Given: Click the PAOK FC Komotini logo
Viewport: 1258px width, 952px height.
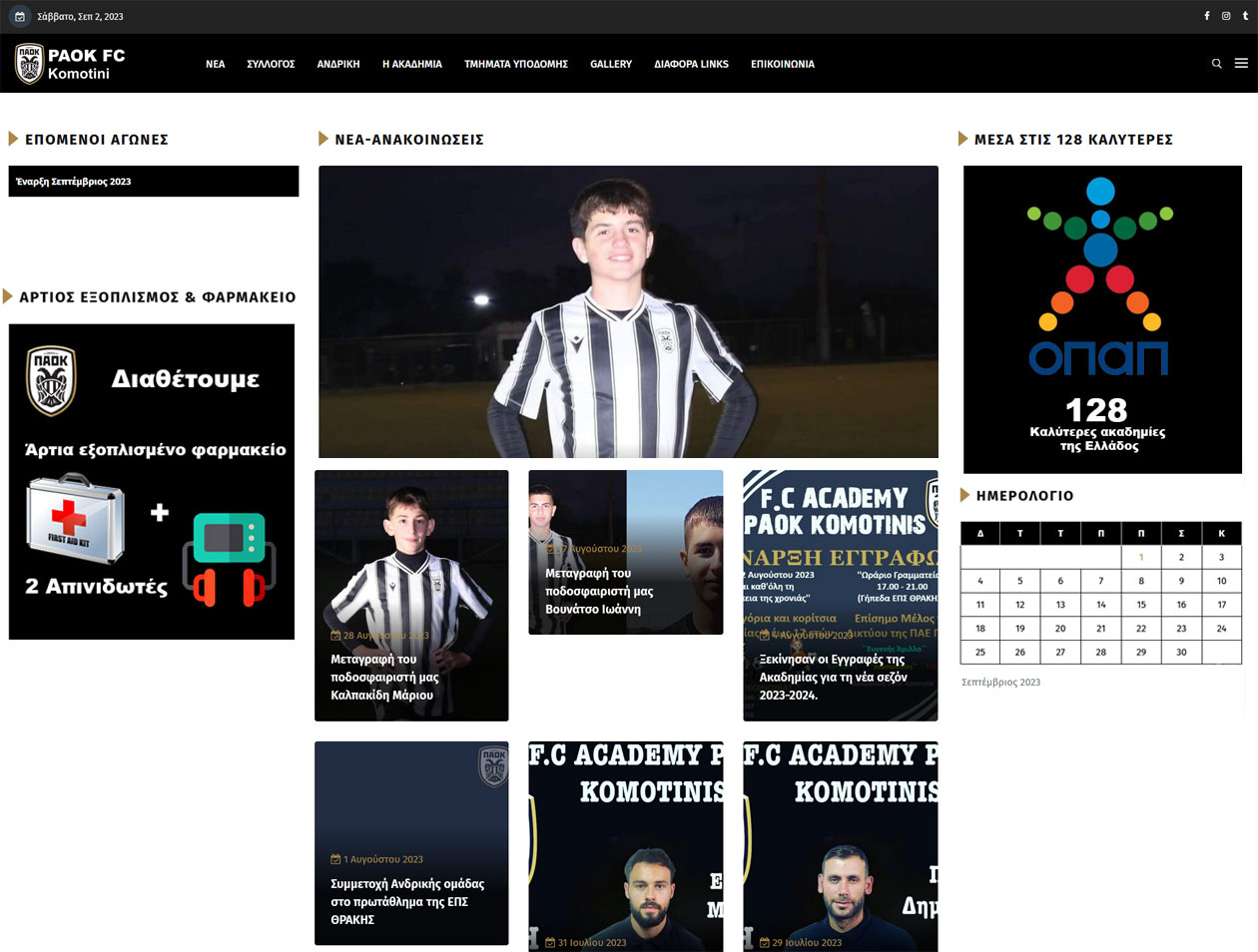Looking at the screenshot, I should [x=70, y=64].
